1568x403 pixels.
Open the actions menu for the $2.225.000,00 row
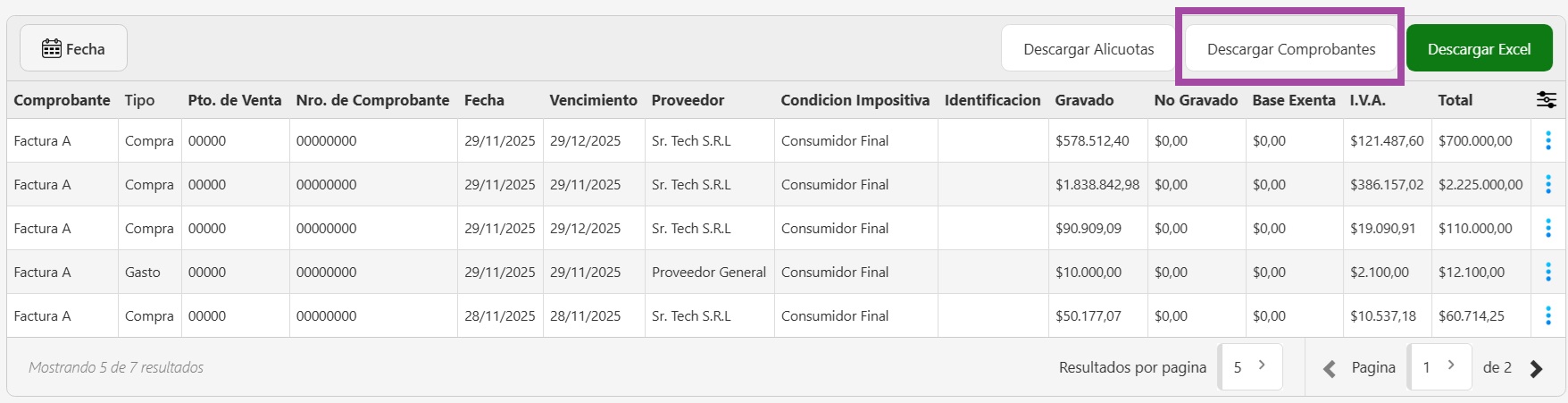pyautogui.click(x=1547, y=184)
